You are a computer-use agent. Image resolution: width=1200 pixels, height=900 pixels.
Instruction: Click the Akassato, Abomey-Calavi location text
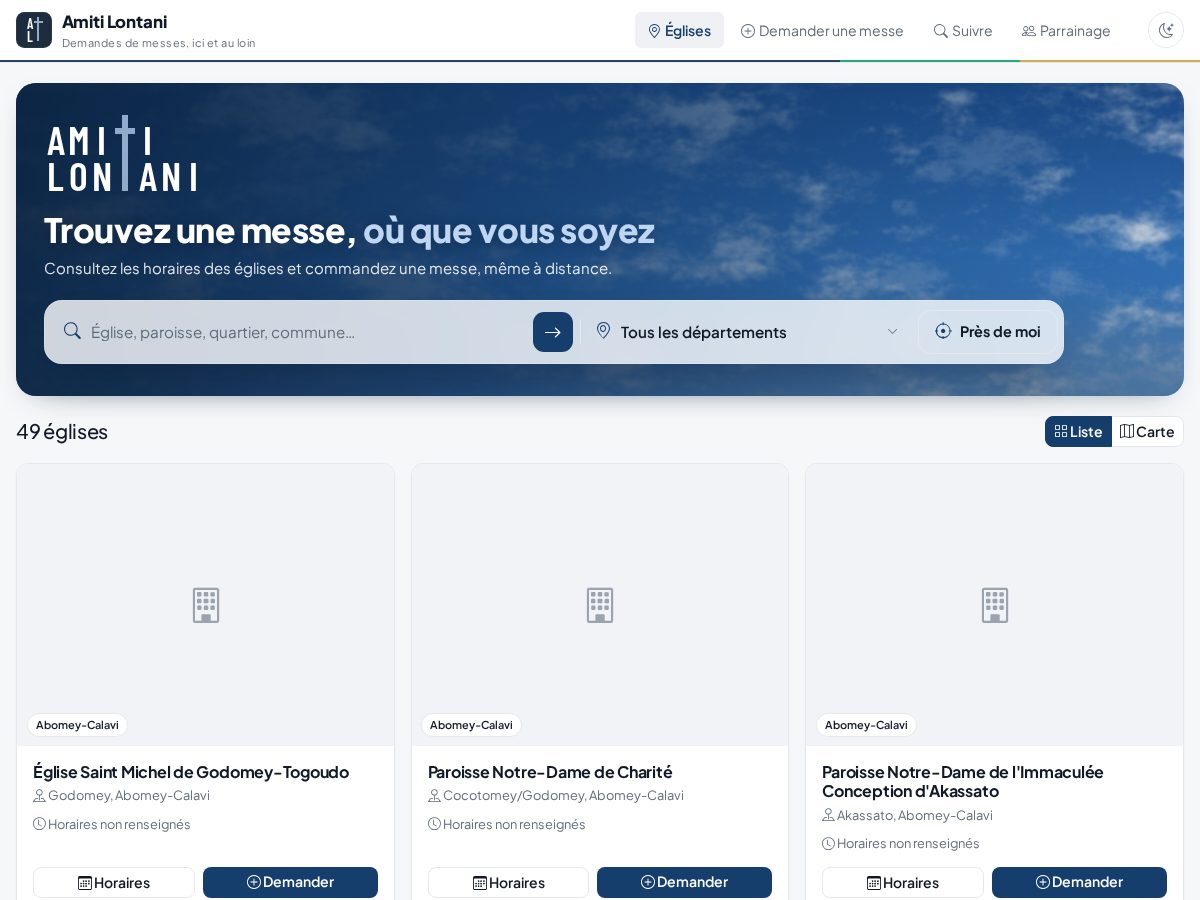[x=915, y=815]
